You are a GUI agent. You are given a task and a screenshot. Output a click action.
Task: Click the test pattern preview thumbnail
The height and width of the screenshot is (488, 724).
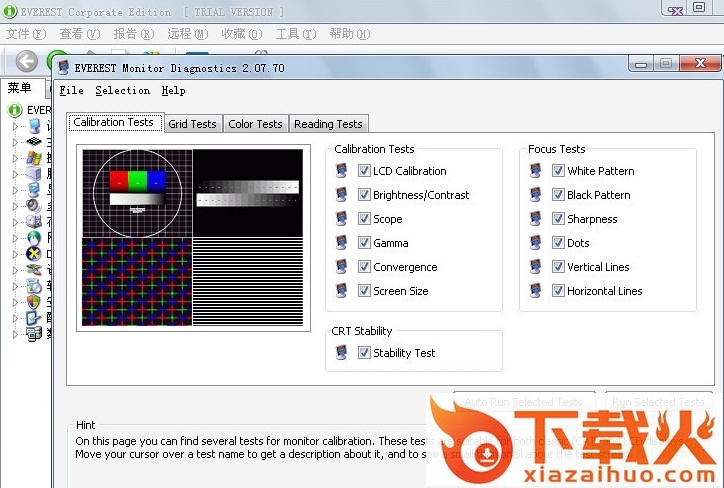193,237
